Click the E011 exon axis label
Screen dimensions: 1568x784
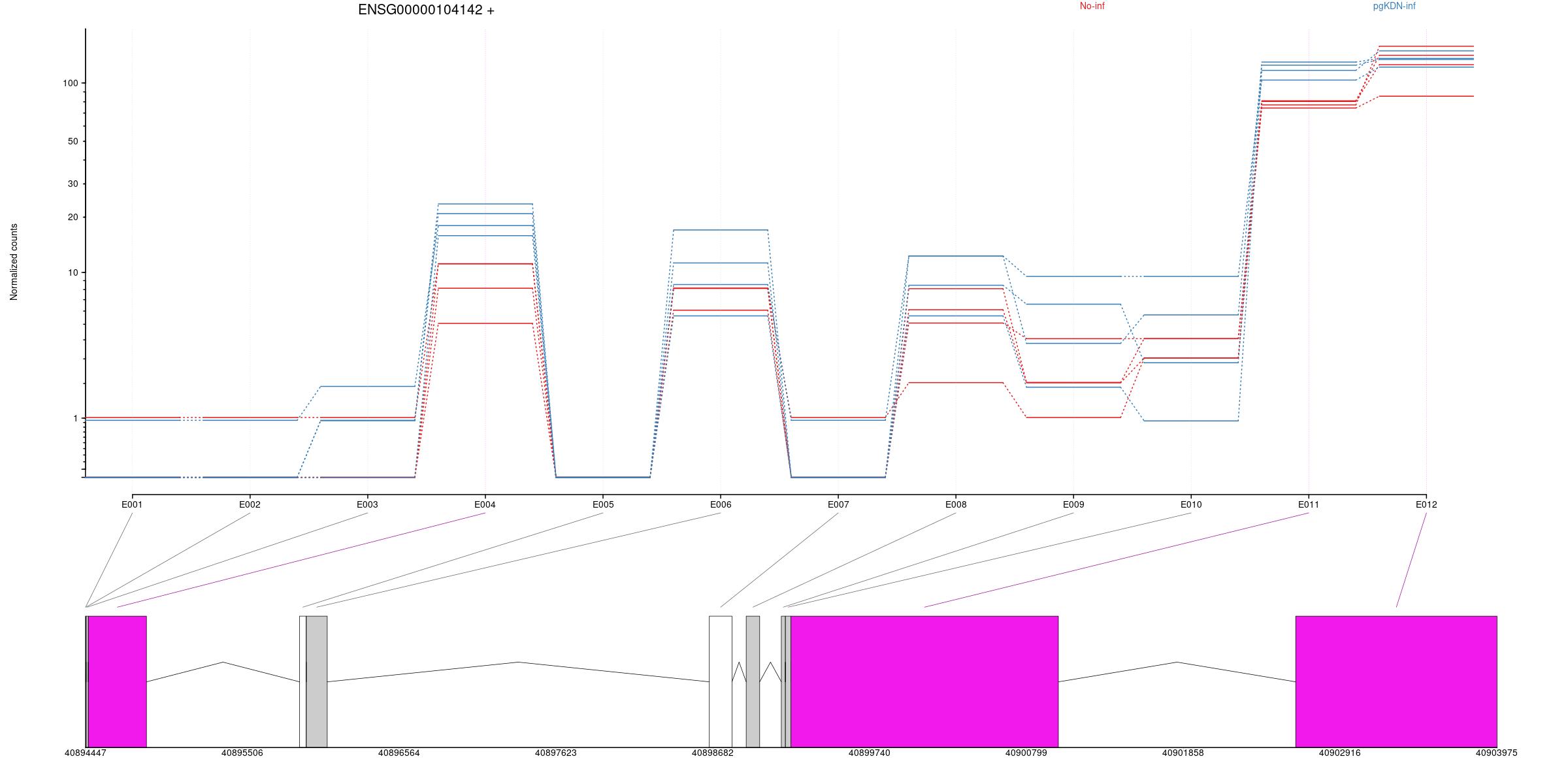[1309, 504]
